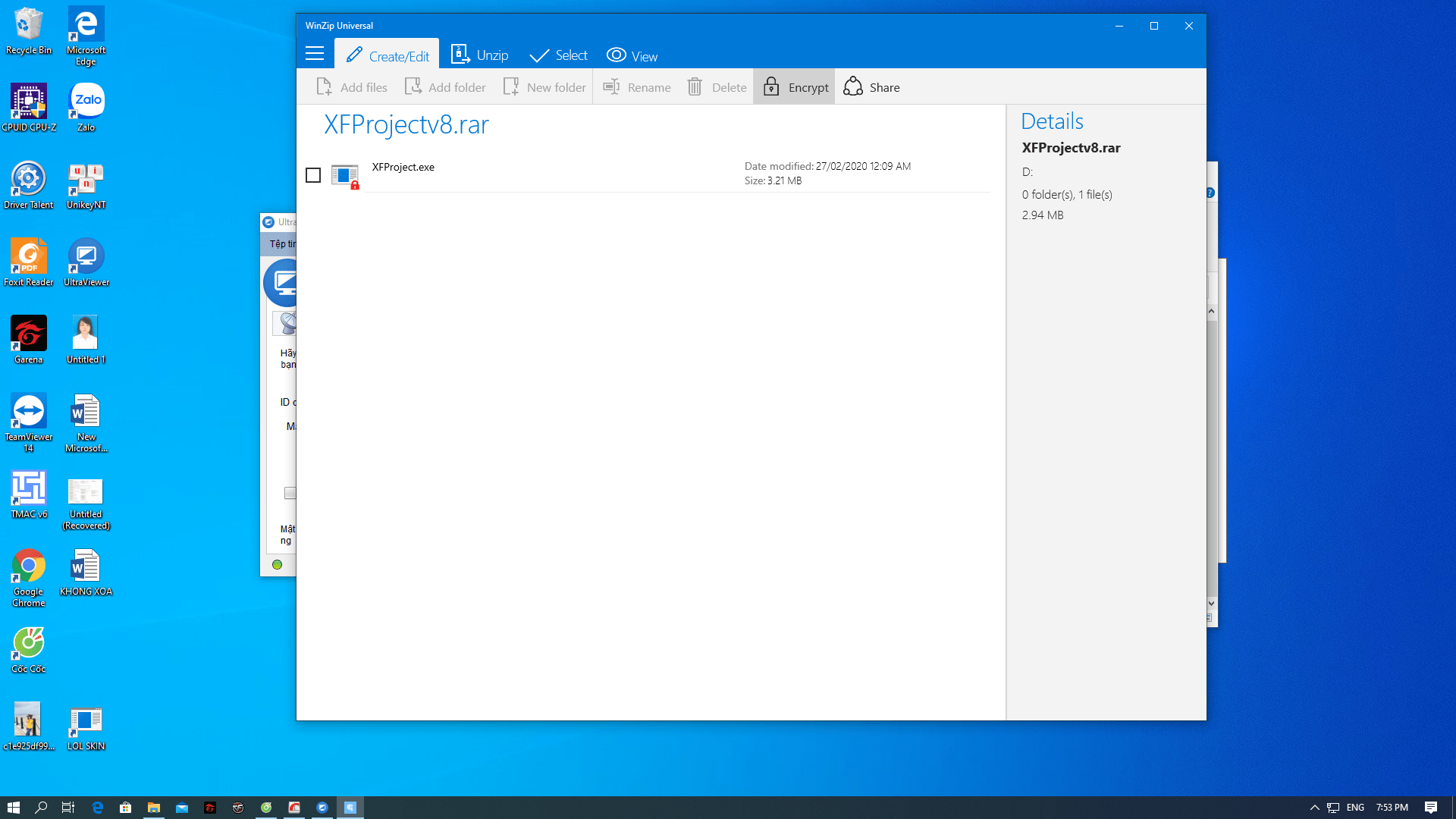Click Rename in the toolbar
This screenshot has width=1456, height=819.
coord(636,87)
